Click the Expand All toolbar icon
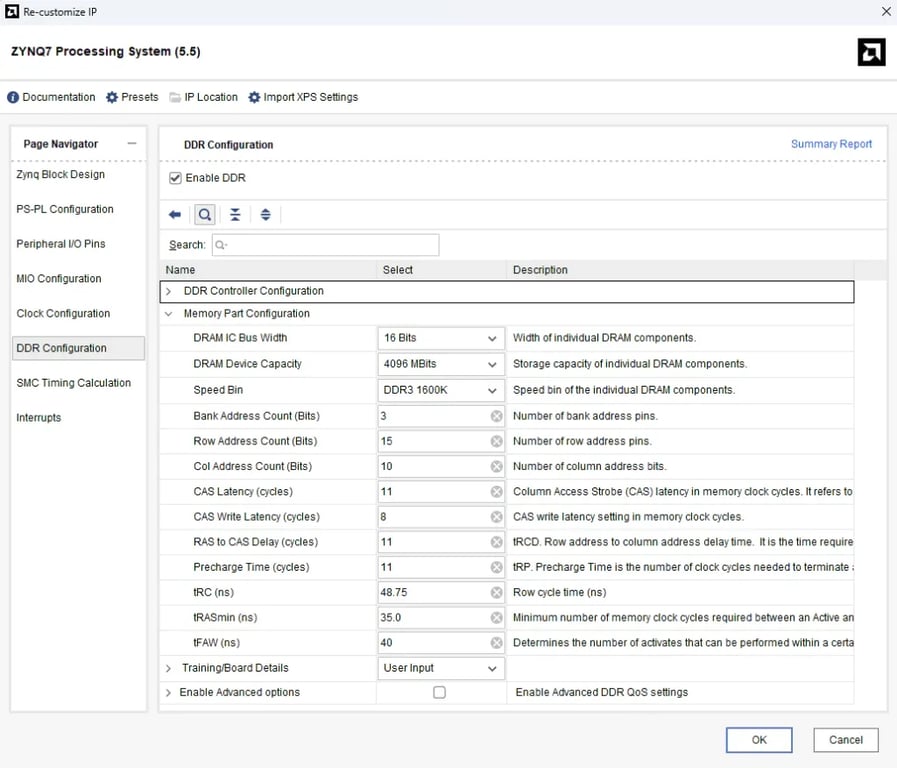 tap(265, 215)
